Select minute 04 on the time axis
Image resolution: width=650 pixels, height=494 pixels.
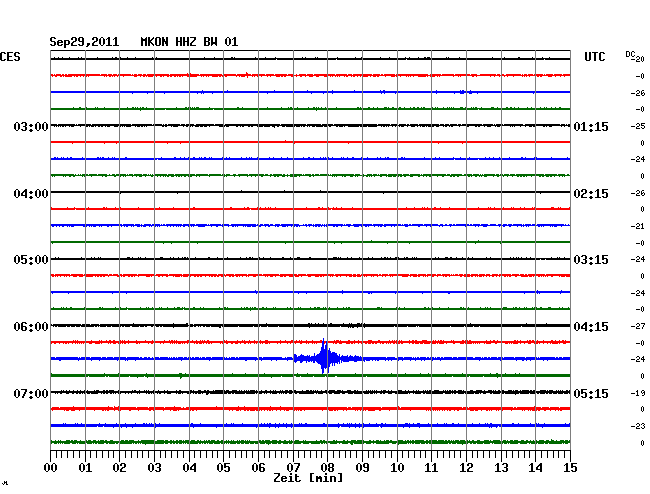point(189,468)
